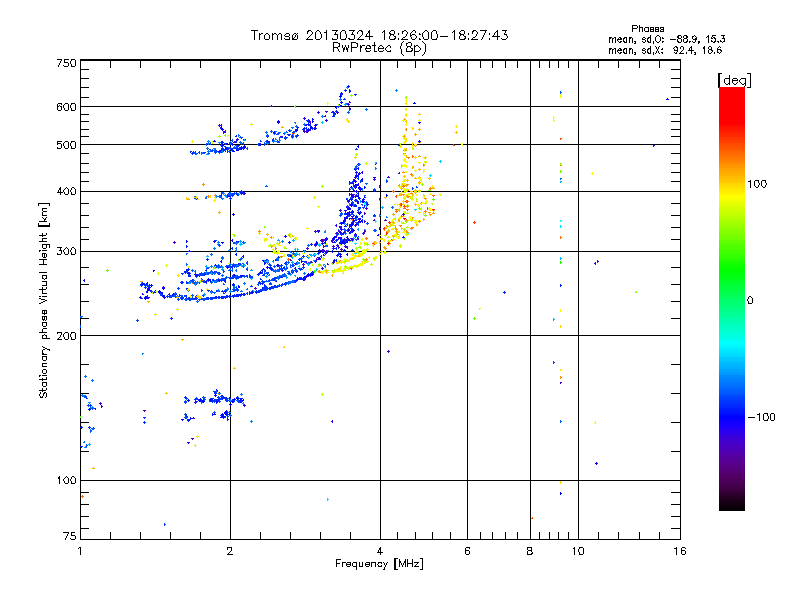Click the height axis tick "100" left of plot
The image size is (800, 600).
(66, 480)
